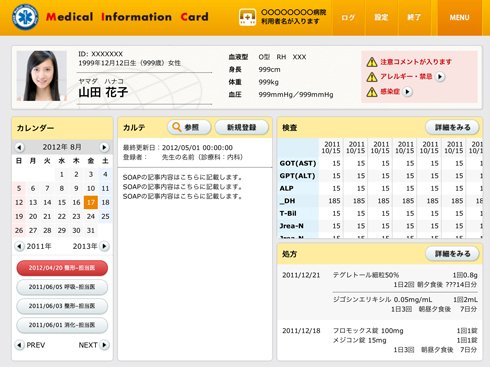Open 詳細をみる for 検査 panel

click(x=452, y=127)
